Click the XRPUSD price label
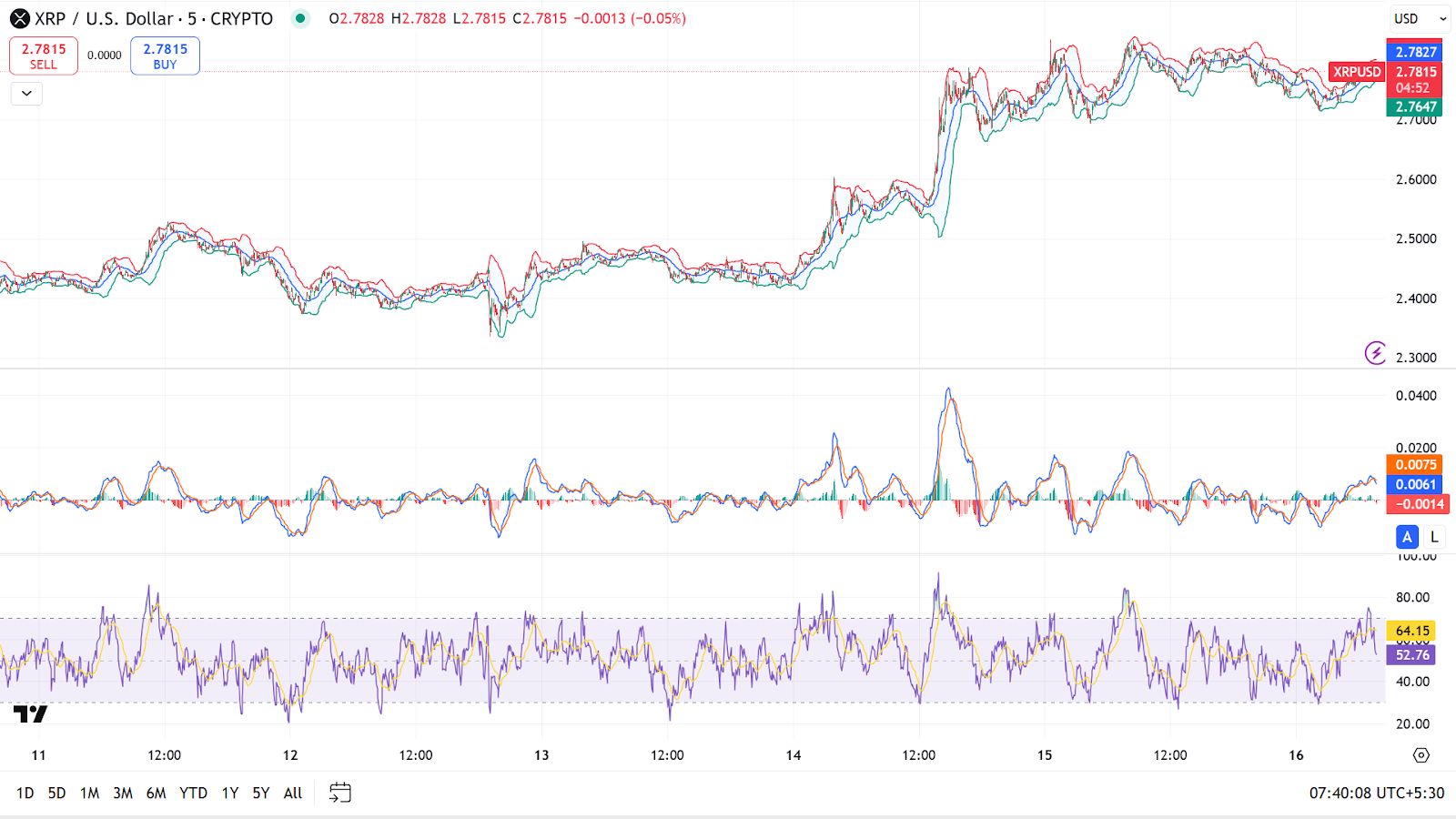Screen dimensions: 1456x819 (1357, 72)
